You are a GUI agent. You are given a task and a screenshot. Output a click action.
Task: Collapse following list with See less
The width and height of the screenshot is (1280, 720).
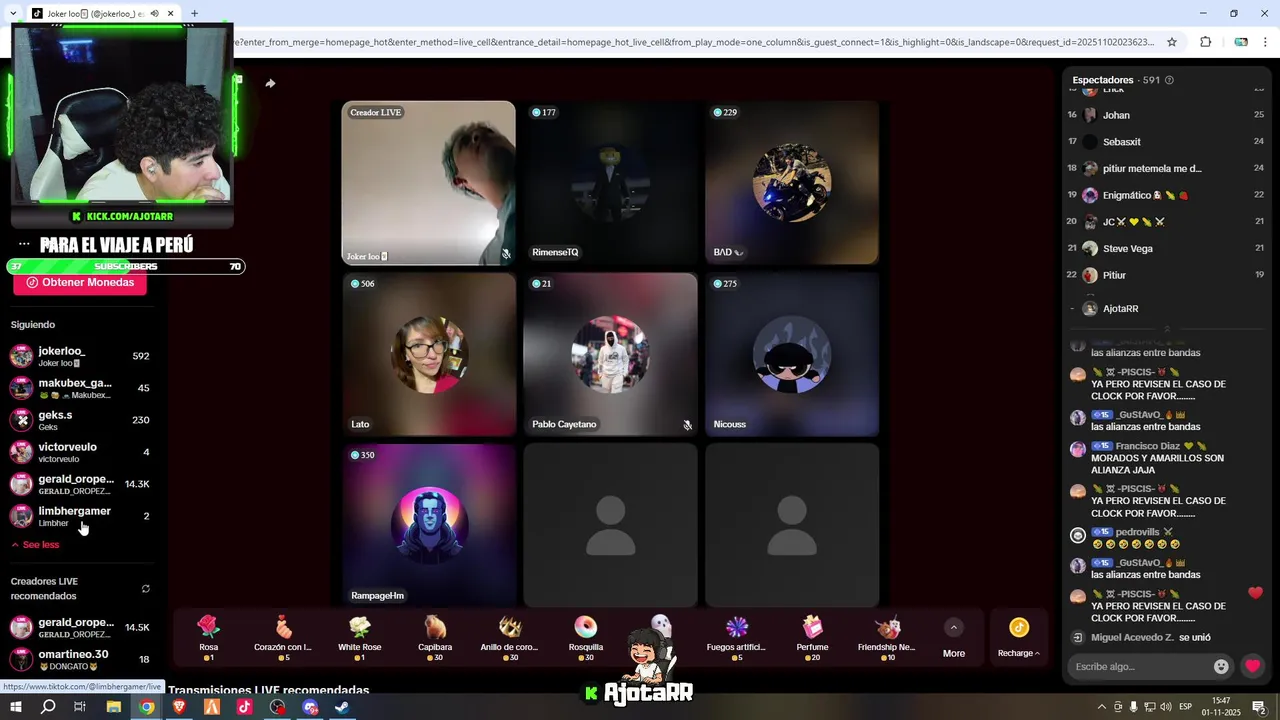tap(35, 545)
